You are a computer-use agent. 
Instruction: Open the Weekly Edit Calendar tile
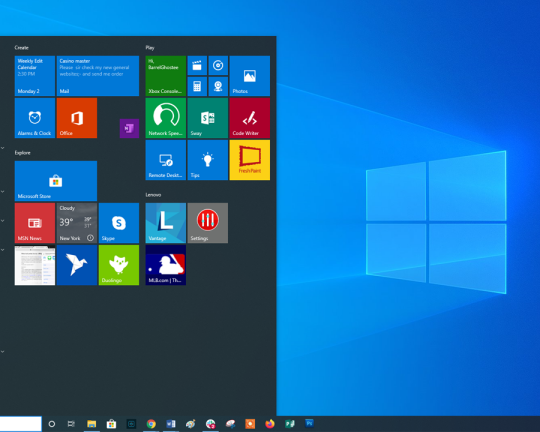point(35,76)
